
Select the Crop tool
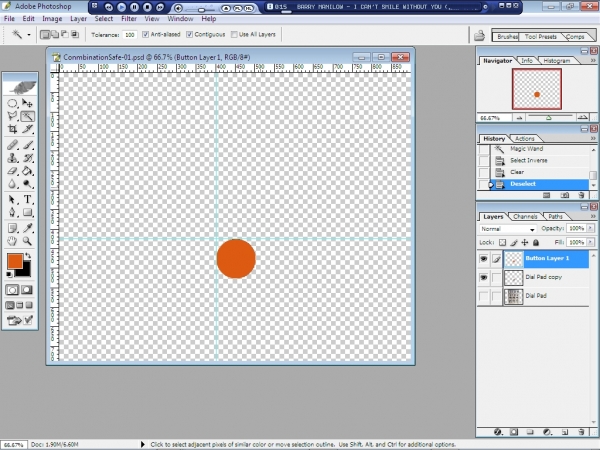coord(12,129)
